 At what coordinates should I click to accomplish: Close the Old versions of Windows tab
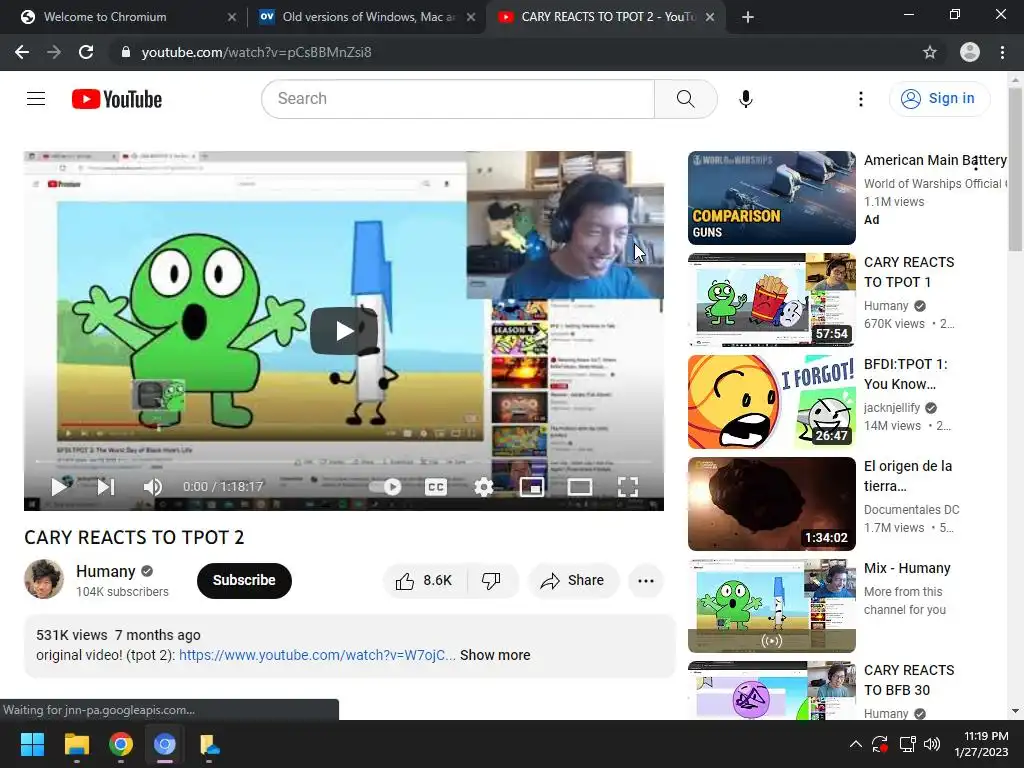pyautogui.click(x=471, y=17)
